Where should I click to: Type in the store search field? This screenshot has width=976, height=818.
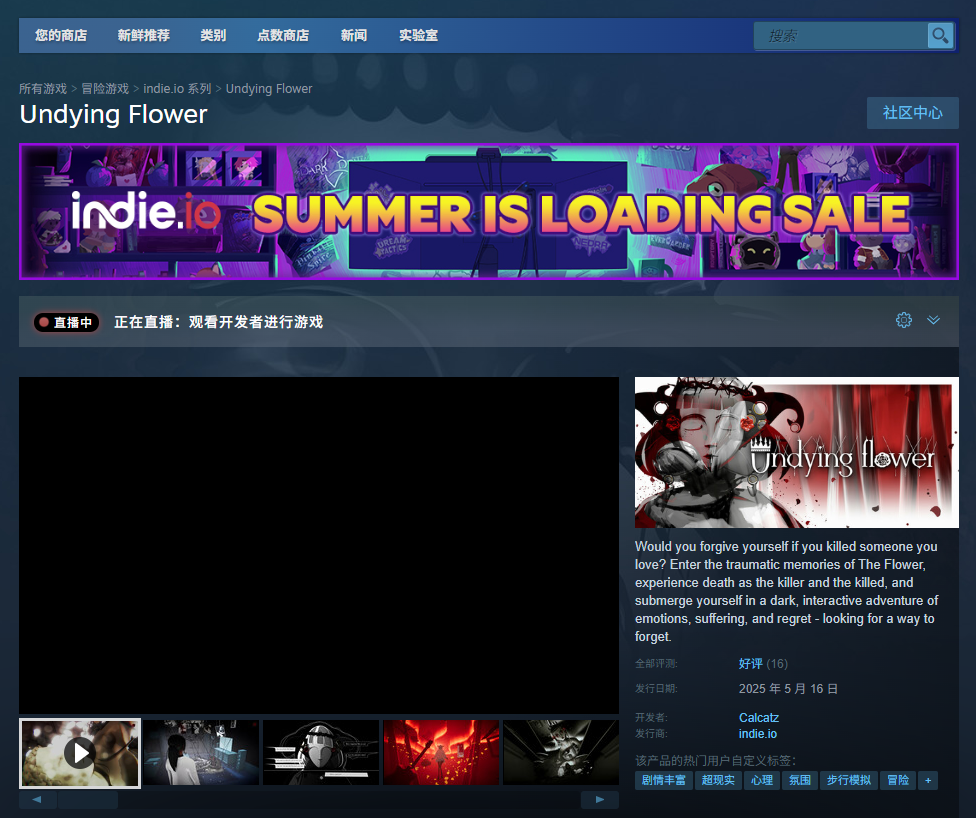click(840, 36)
